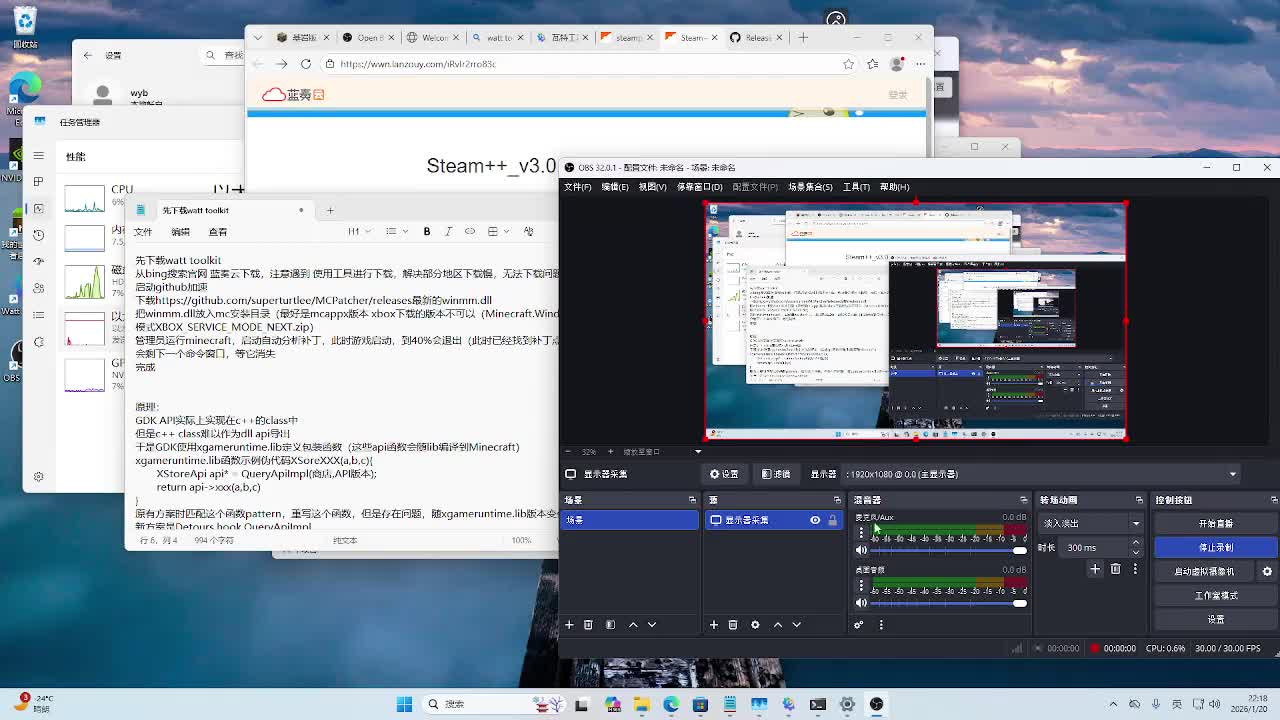The image size is (1280, 720).
Task: Open the OBS 工具(T) menu
Action: click(x=856, y=187)
